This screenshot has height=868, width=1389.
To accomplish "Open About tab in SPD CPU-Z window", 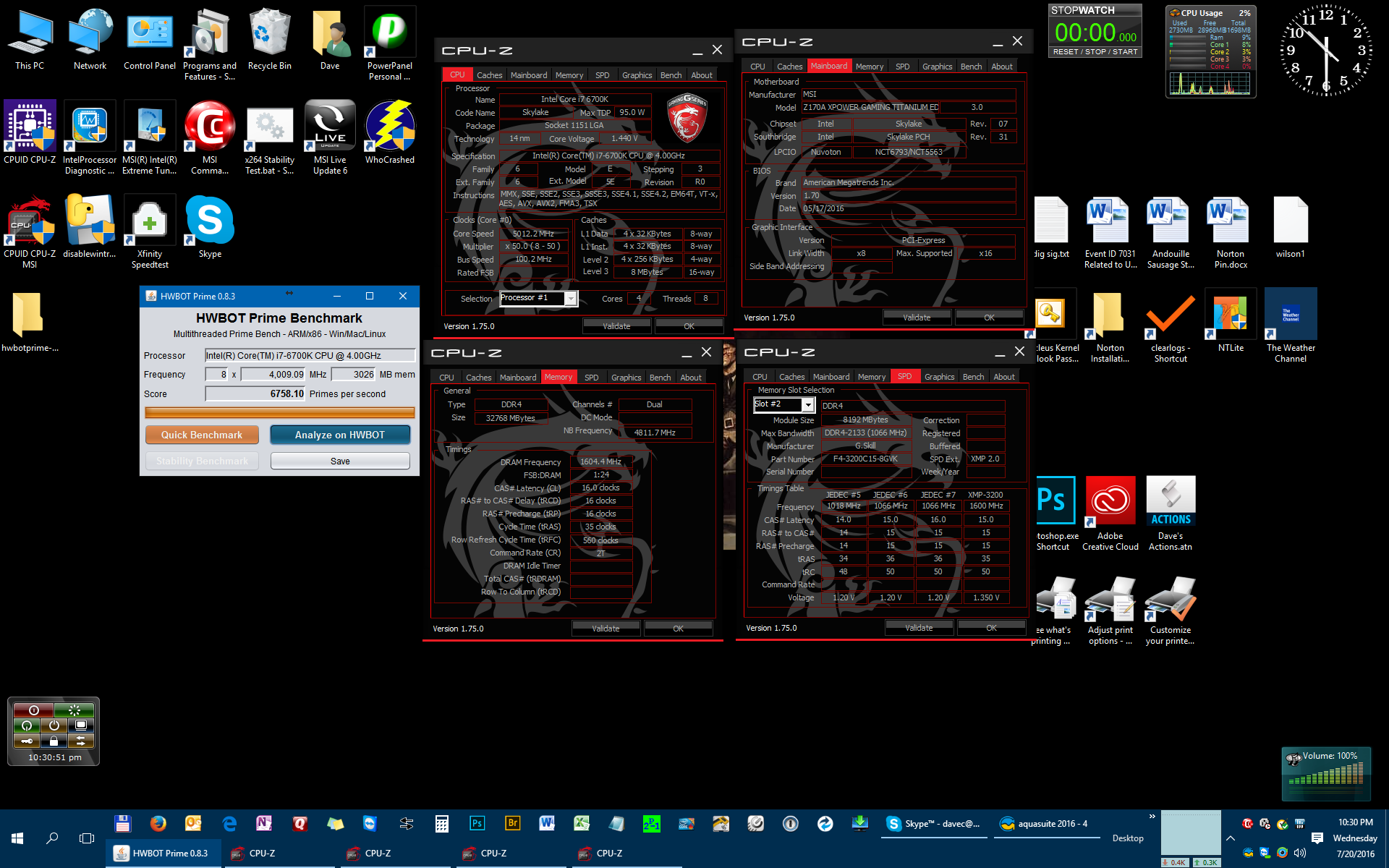I will (1003, 377).
